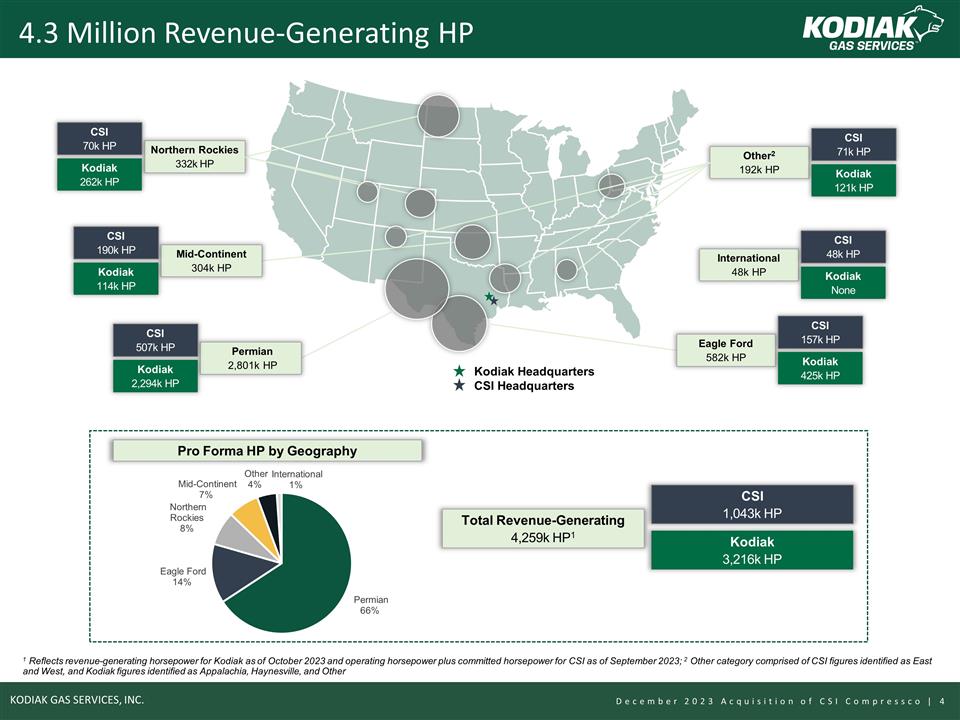The height and width of the screenshot is (720, 960).
Task: Click the green Kodiak Headquarters legend star
Action: point(458,372)
